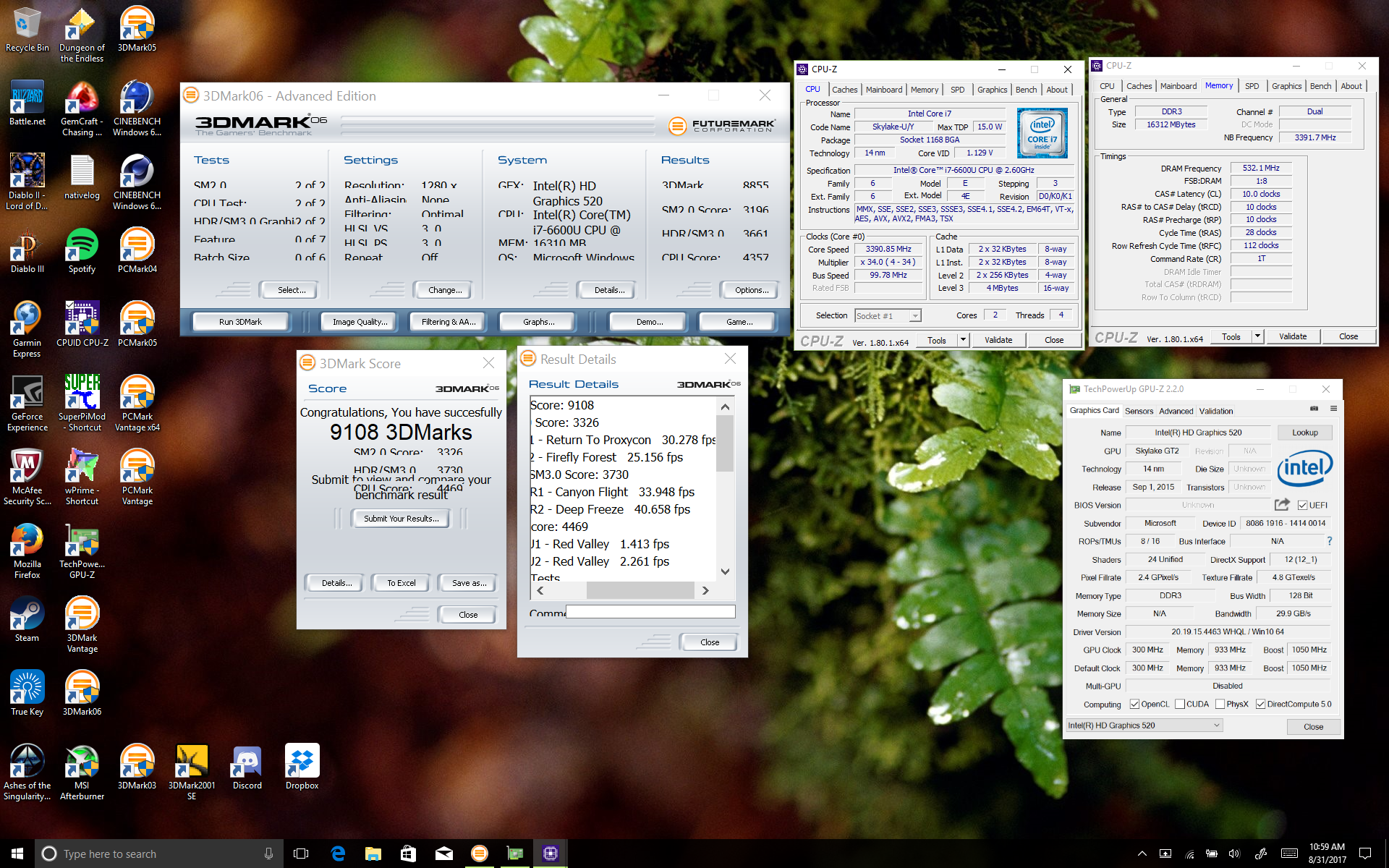Image resolution: width=1389 pixels, height=868 pixels.
Task: Open Mainboard tab in left CPU-Z window
Action: click(884, 90)
